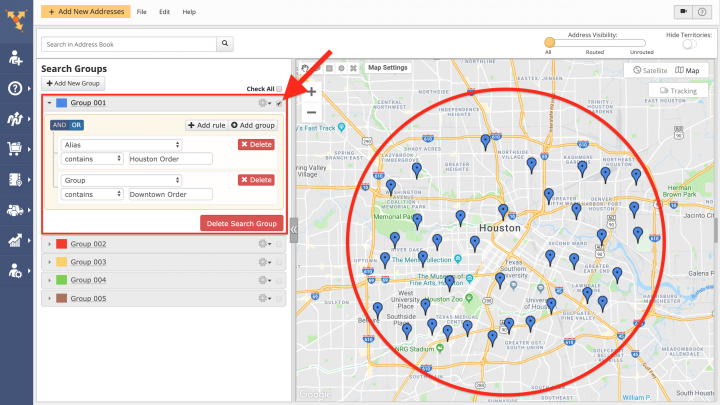Click the Add rule button

pos(207,125)
